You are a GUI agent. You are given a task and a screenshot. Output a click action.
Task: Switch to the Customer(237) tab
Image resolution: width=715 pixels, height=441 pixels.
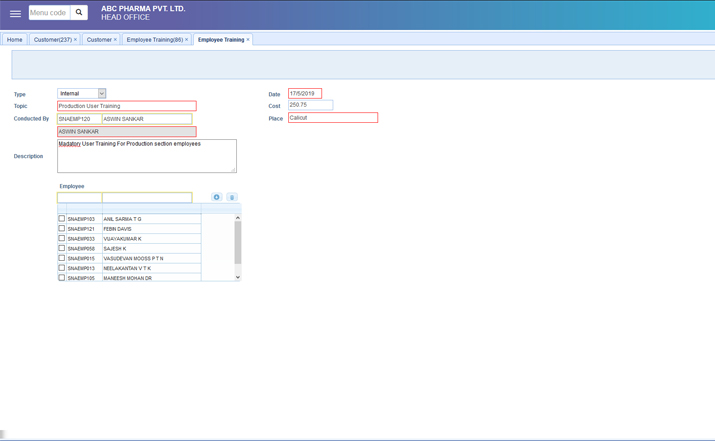52,40
